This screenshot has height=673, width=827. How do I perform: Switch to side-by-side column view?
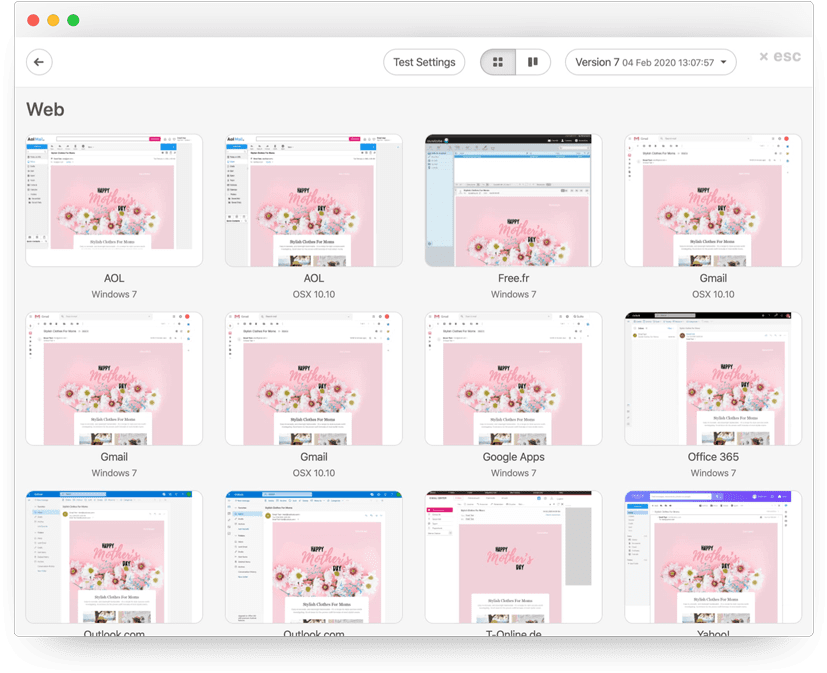point(532,62)
